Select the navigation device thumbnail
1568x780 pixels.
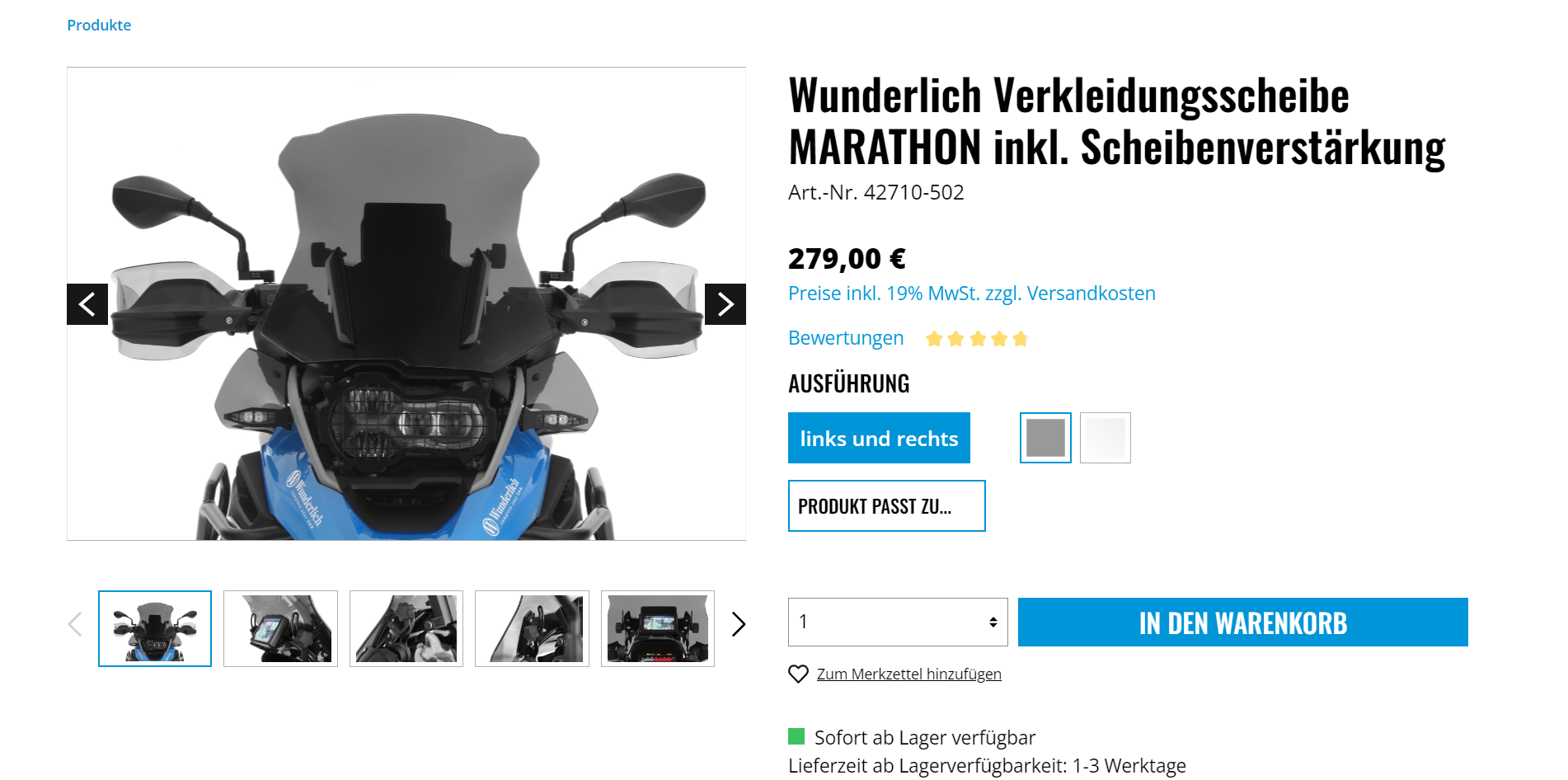280,628
